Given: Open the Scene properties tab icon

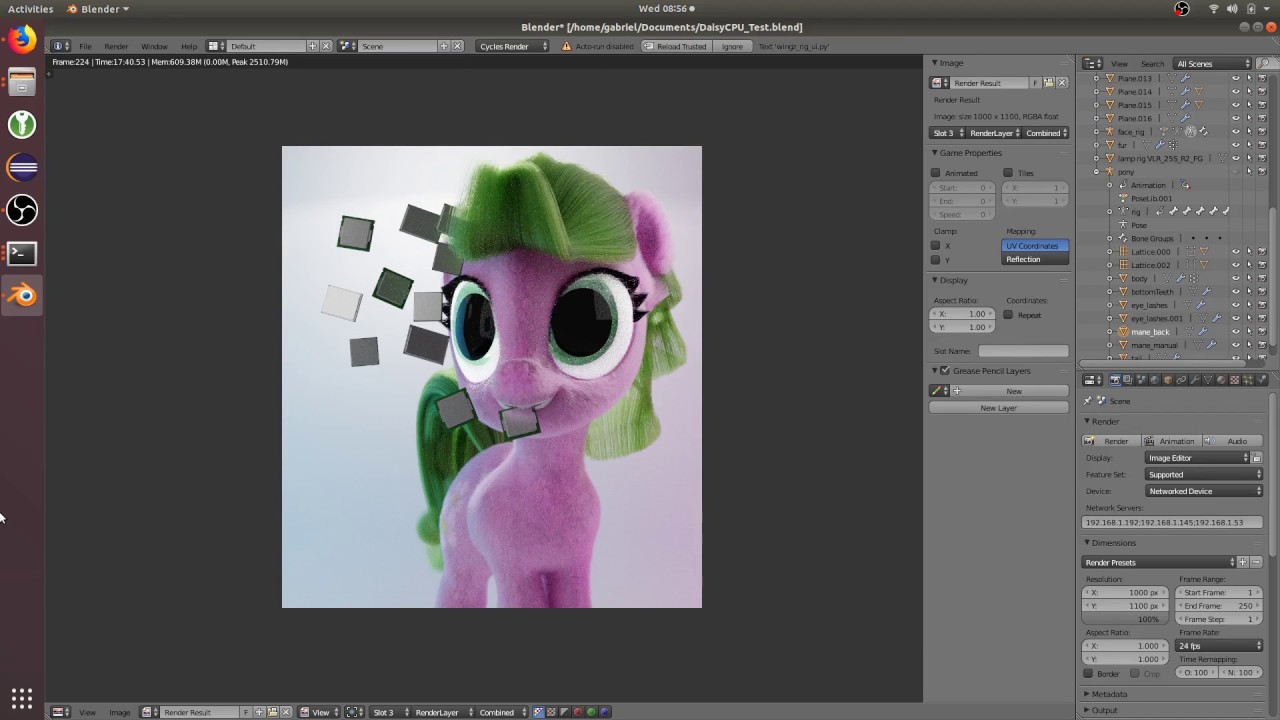Looking at the screenshot, I should (x=1141, y=380).
